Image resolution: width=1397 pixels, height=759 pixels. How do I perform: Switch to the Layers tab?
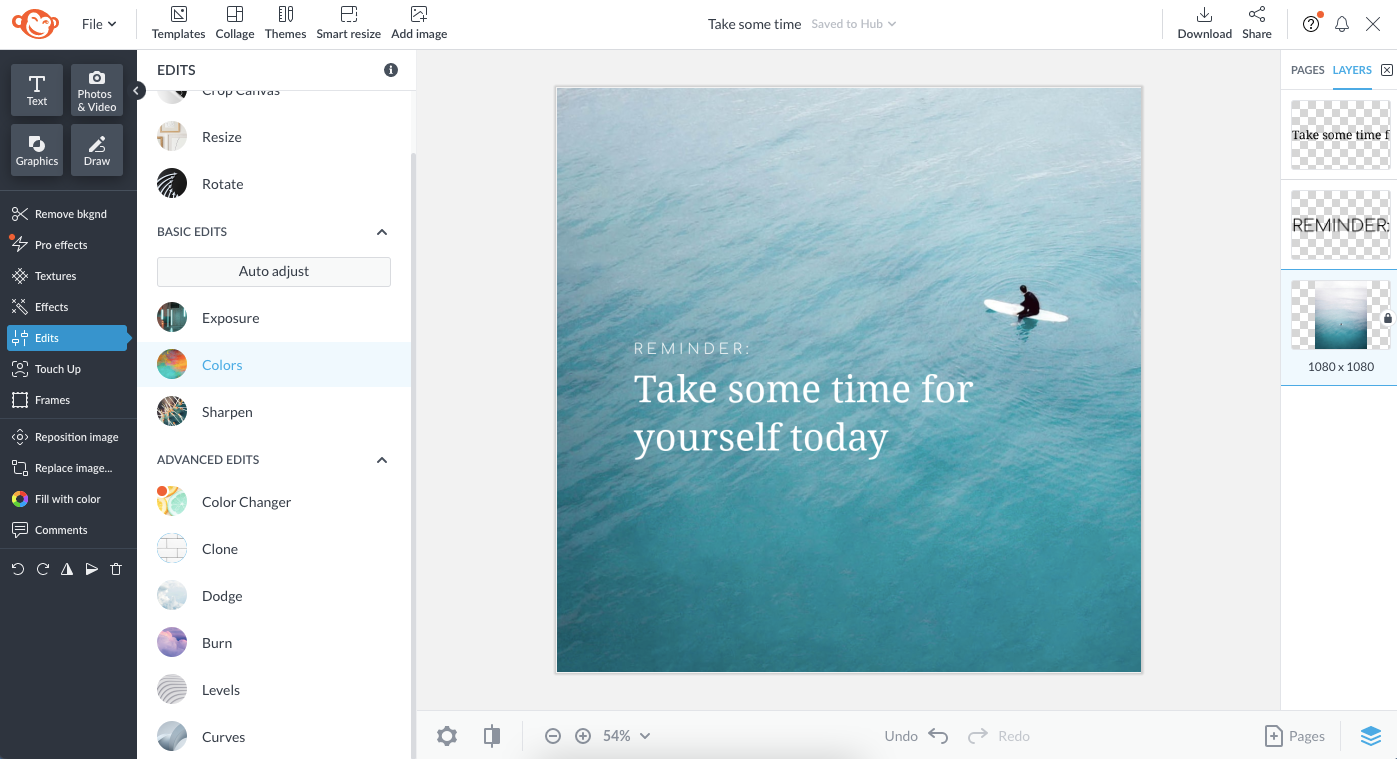[x=1352, y=70]
